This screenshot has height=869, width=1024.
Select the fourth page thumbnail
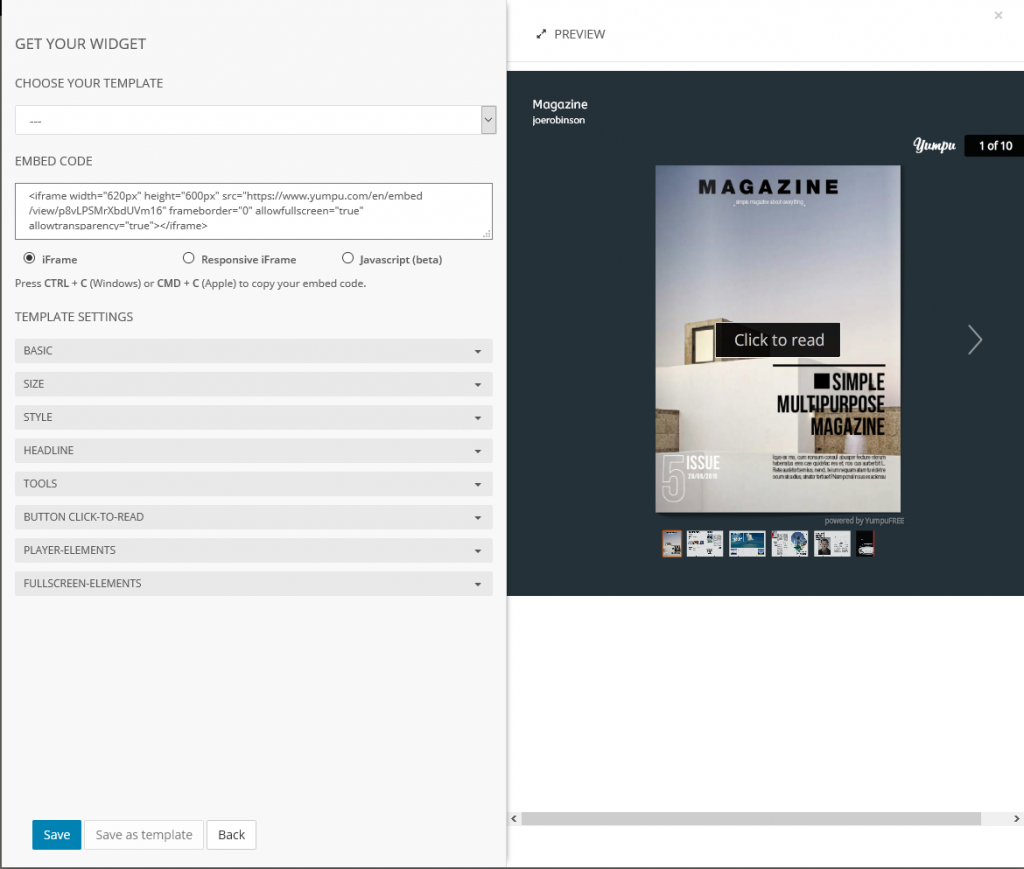click(790, 543)
